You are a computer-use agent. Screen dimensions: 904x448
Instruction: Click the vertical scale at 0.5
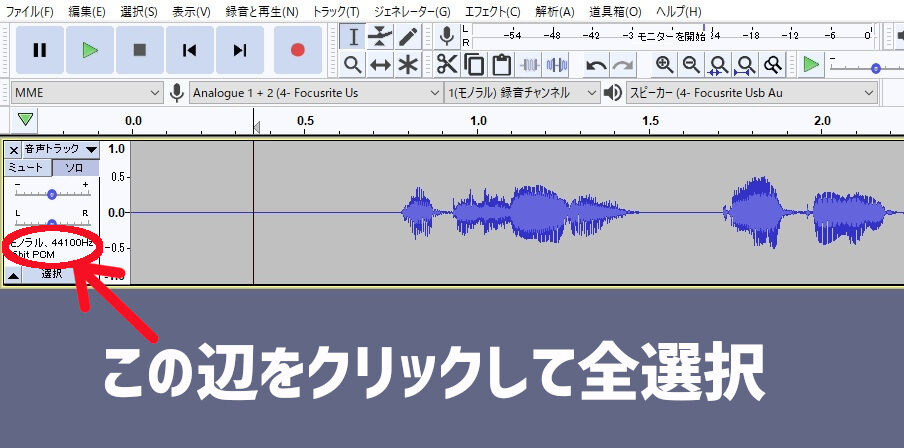[x=116, y=177]
